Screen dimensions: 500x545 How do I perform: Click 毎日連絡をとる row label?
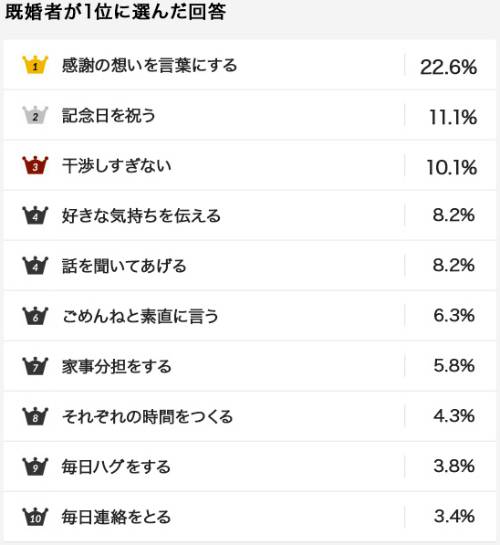(x=116, y=517)
